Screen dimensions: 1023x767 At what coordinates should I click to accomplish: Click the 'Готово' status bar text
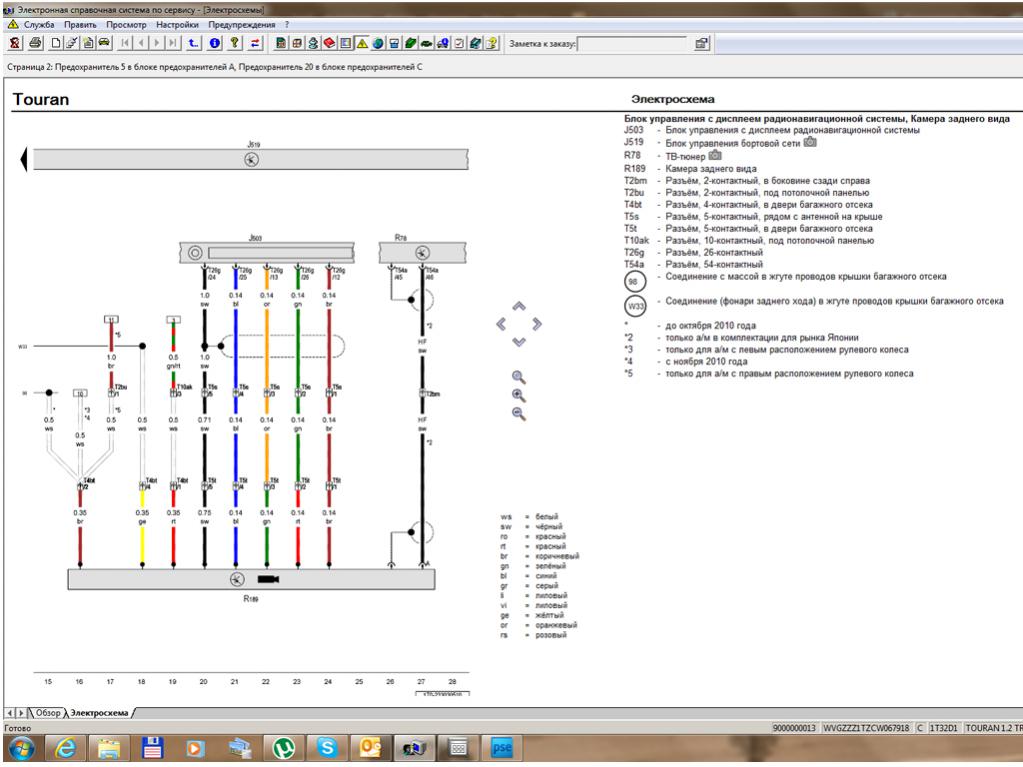[x=18, y=728]
